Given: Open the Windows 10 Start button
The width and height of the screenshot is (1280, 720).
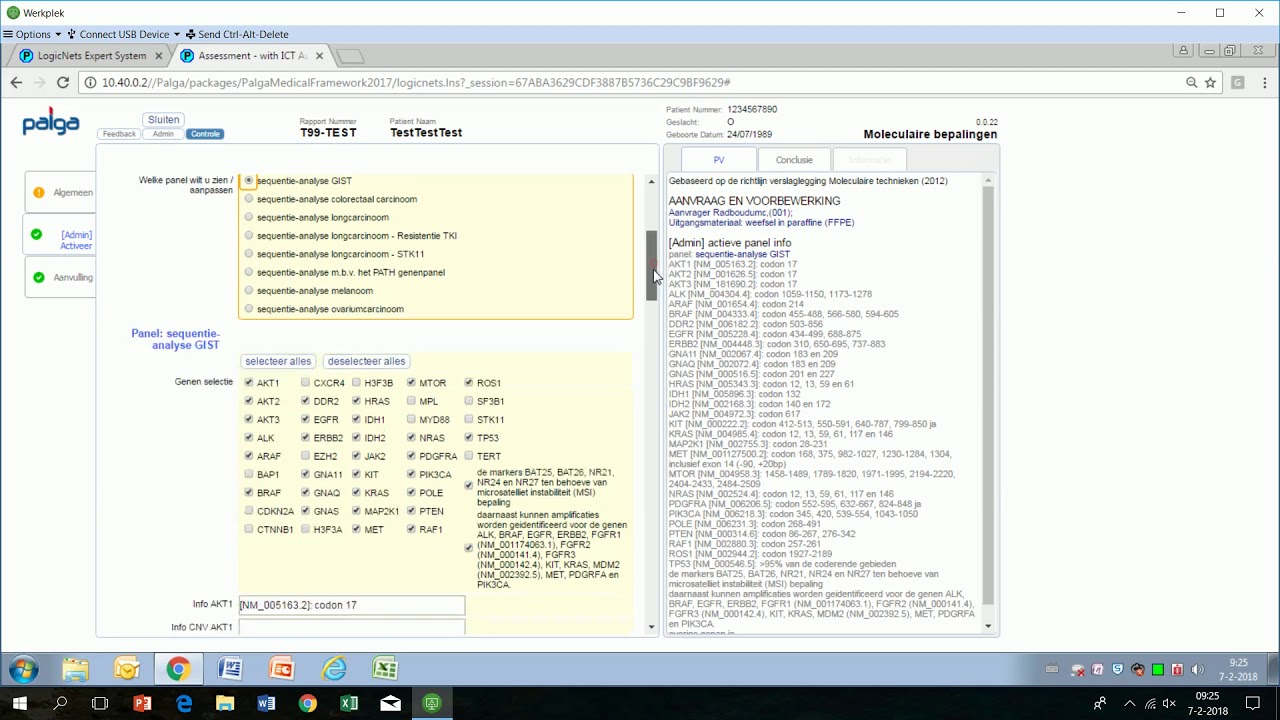Looking at the screenshot, I should click(x=19, y=704).
